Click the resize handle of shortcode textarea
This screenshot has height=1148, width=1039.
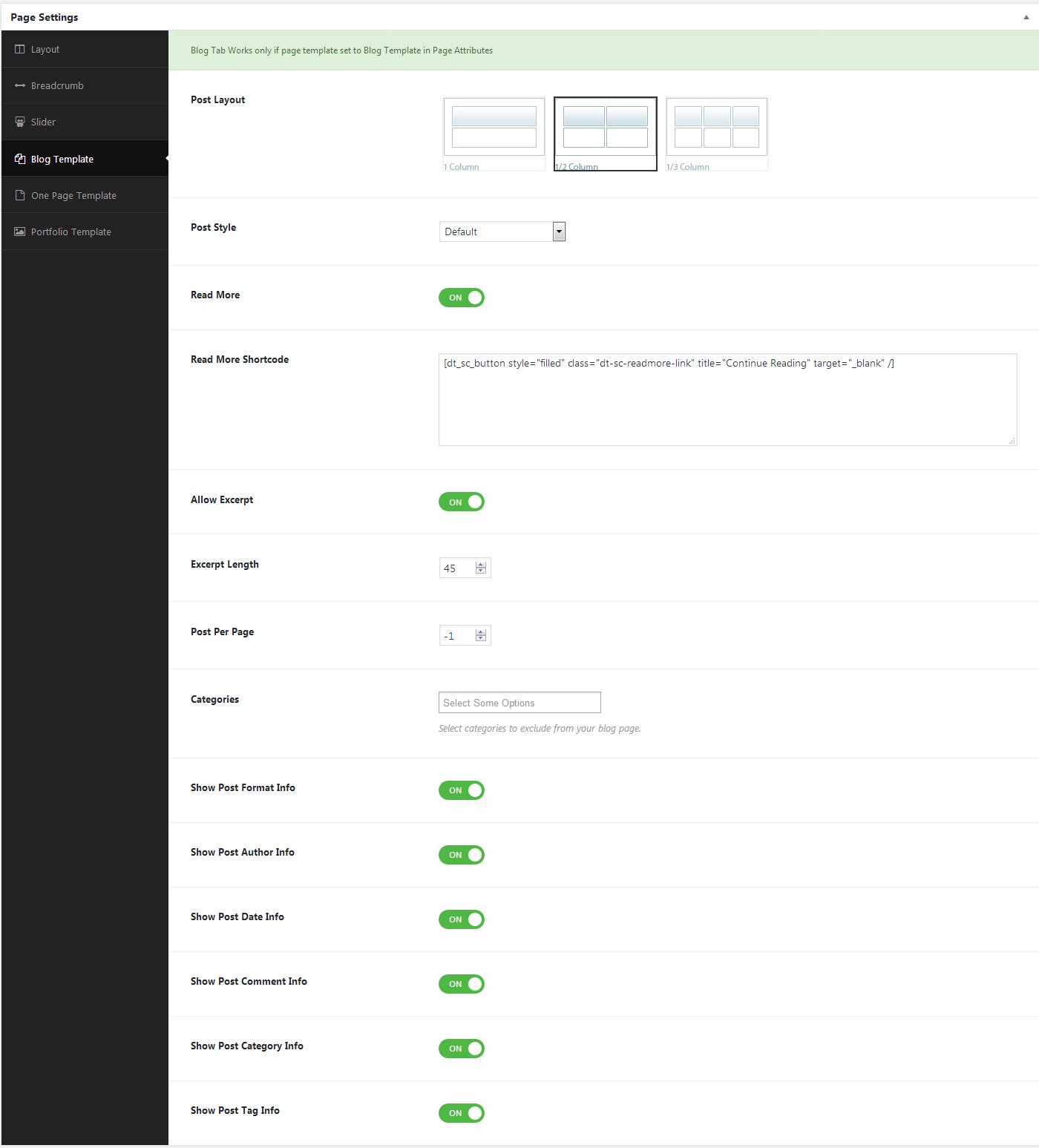[1012, 441]
